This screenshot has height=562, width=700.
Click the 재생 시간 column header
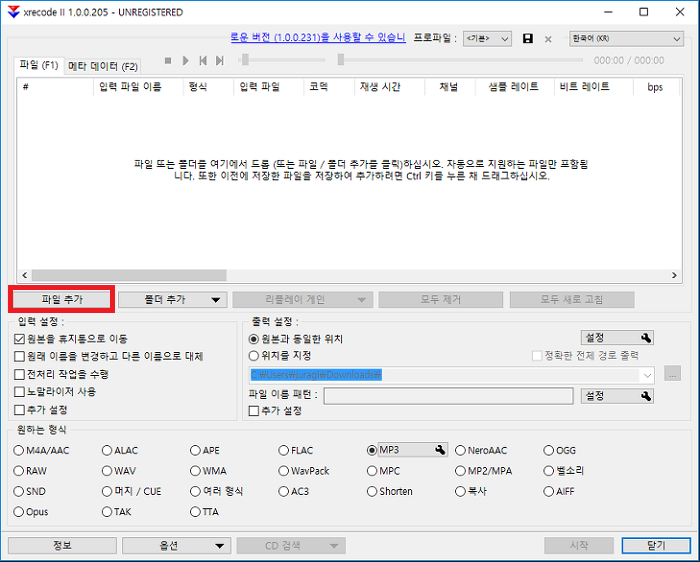[x=389, y=87]
